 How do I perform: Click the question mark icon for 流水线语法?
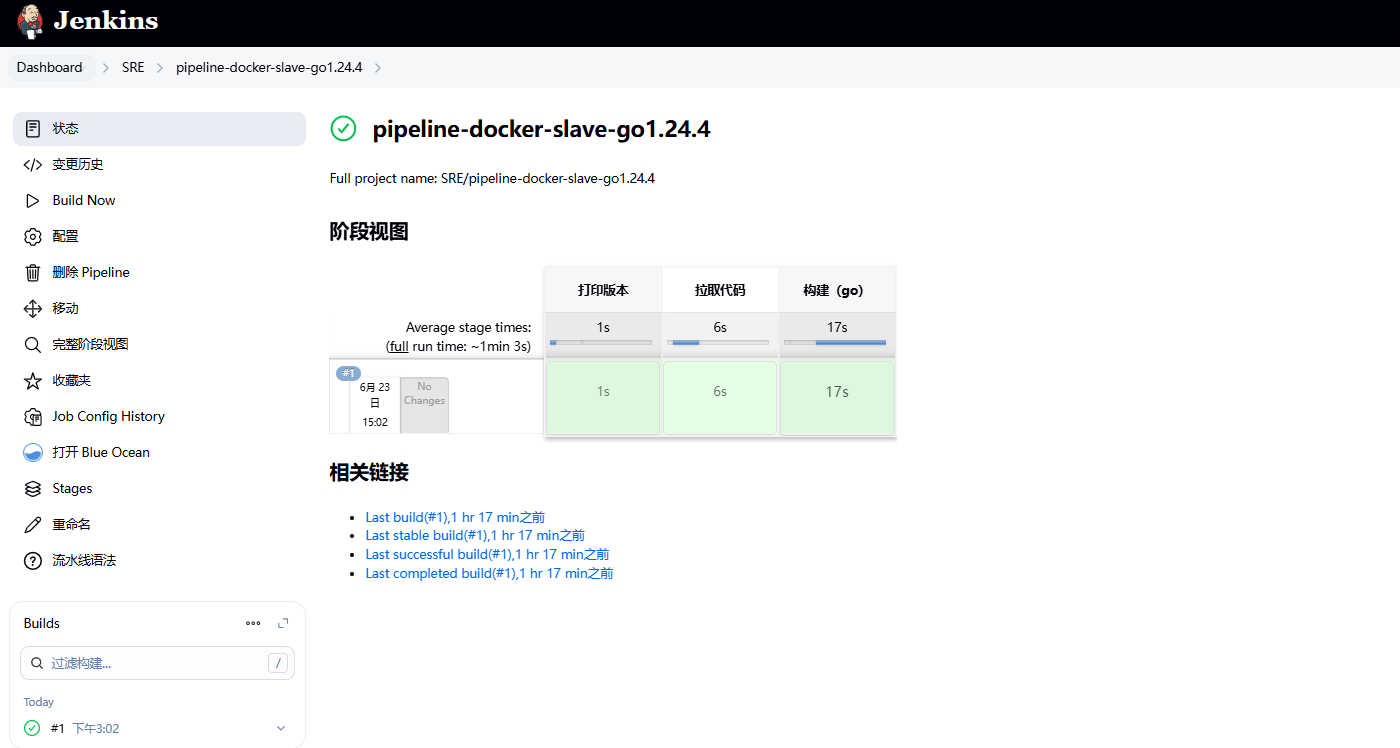33,561
